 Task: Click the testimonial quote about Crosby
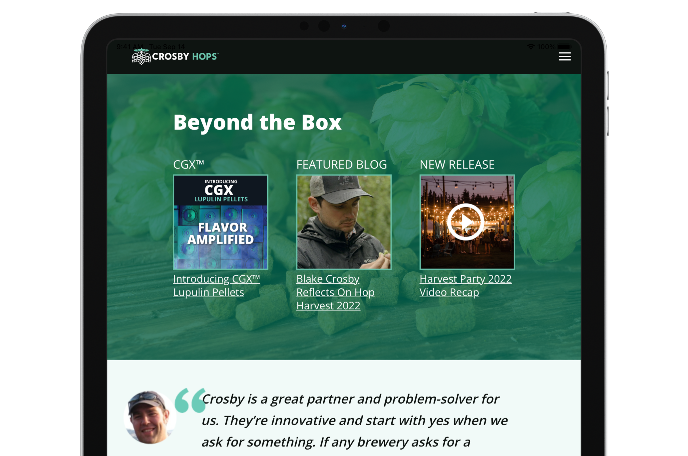click(355, 420)
